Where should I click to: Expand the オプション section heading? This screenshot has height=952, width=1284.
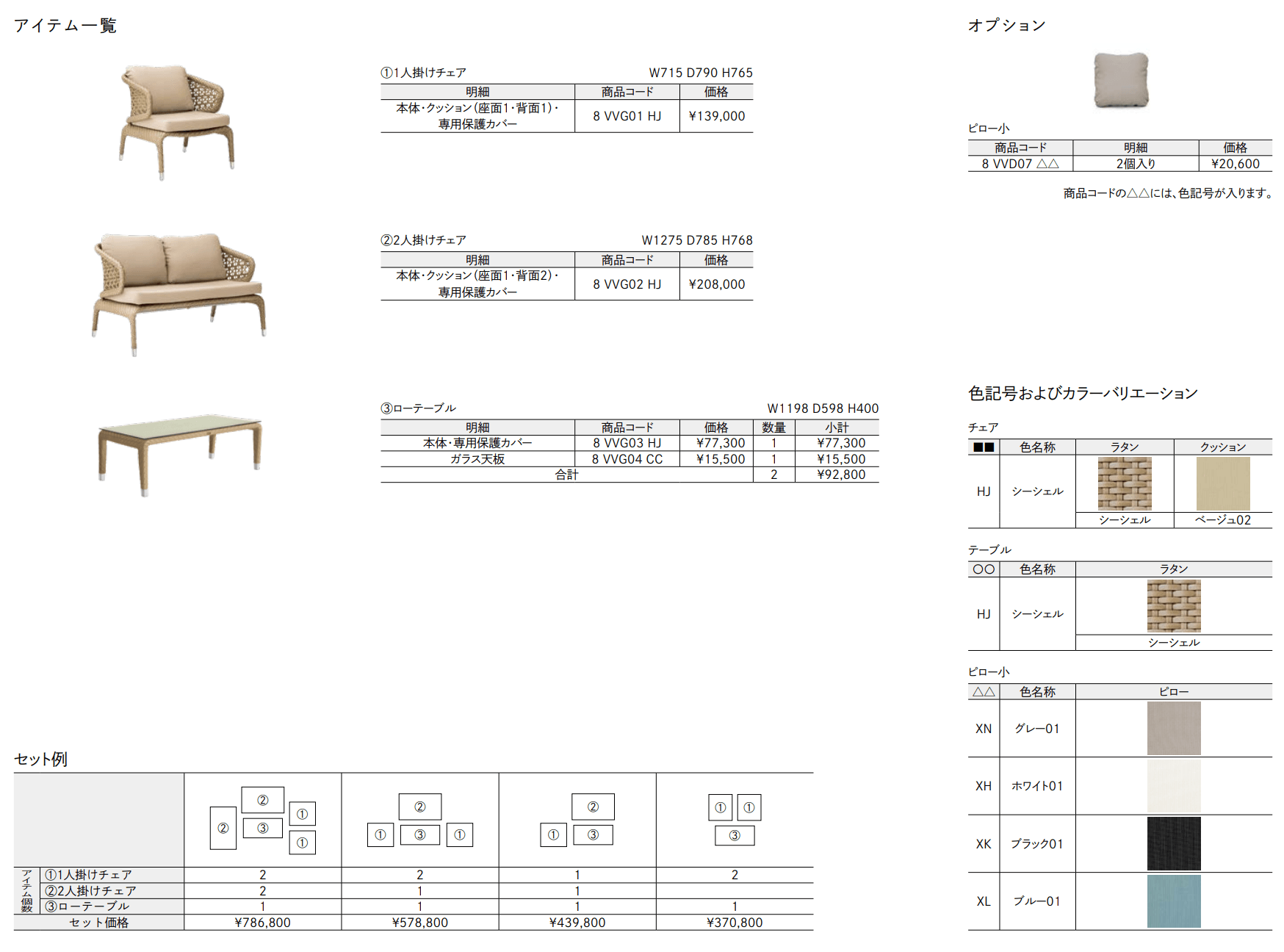click(1008, 24)
